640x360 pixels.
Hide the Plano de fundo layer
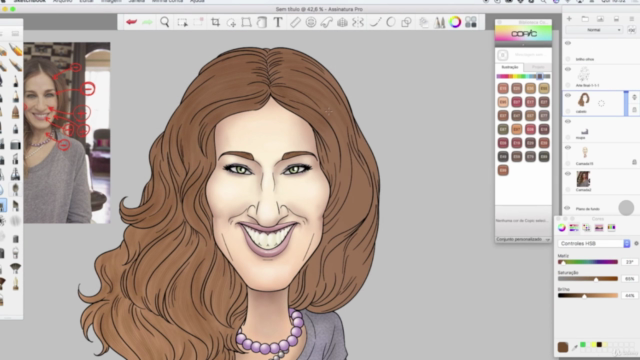(x=567, y=208)
